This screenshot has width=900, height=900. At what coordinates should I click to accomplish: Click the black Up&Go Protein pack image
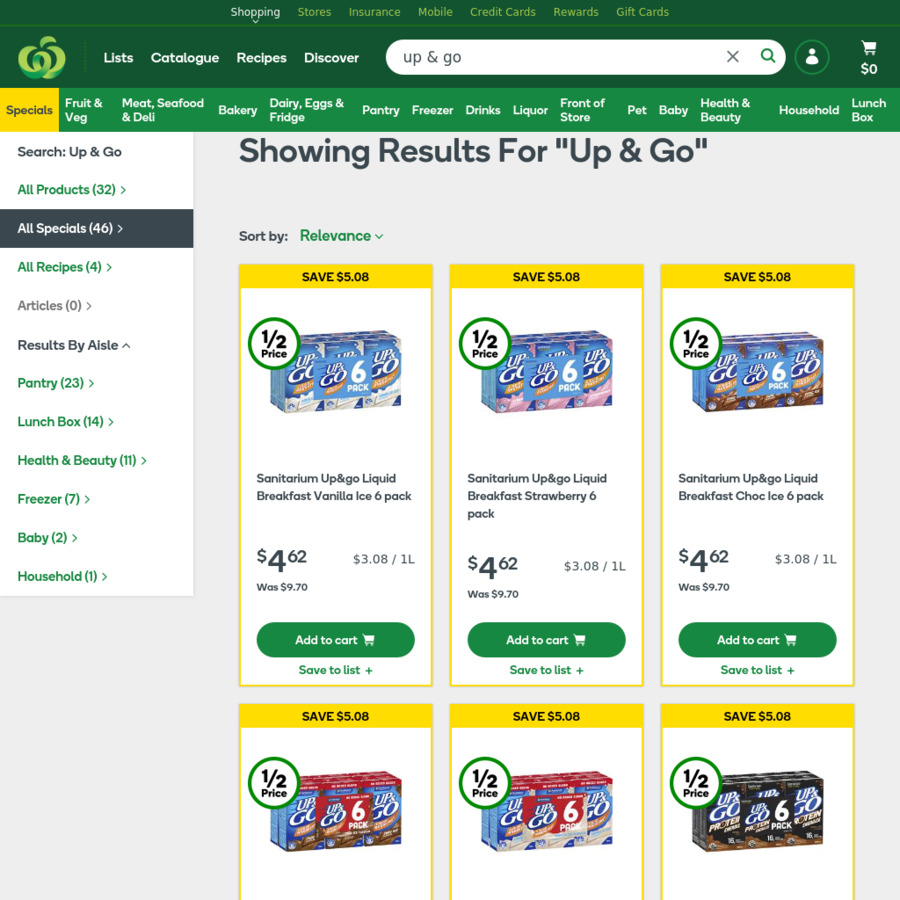click(757, 812)
